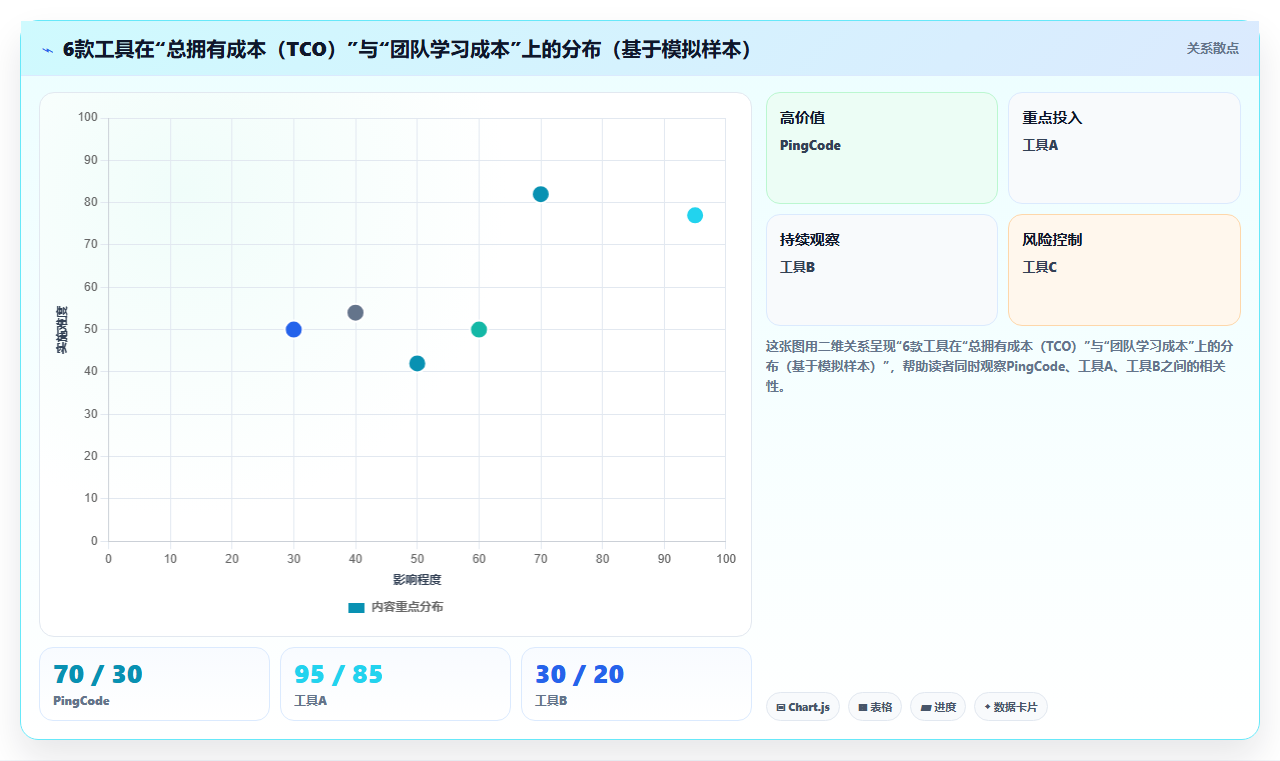
Task: Click the description paragraph starting 这张图用二维关系
Action: click(1000, 366)
